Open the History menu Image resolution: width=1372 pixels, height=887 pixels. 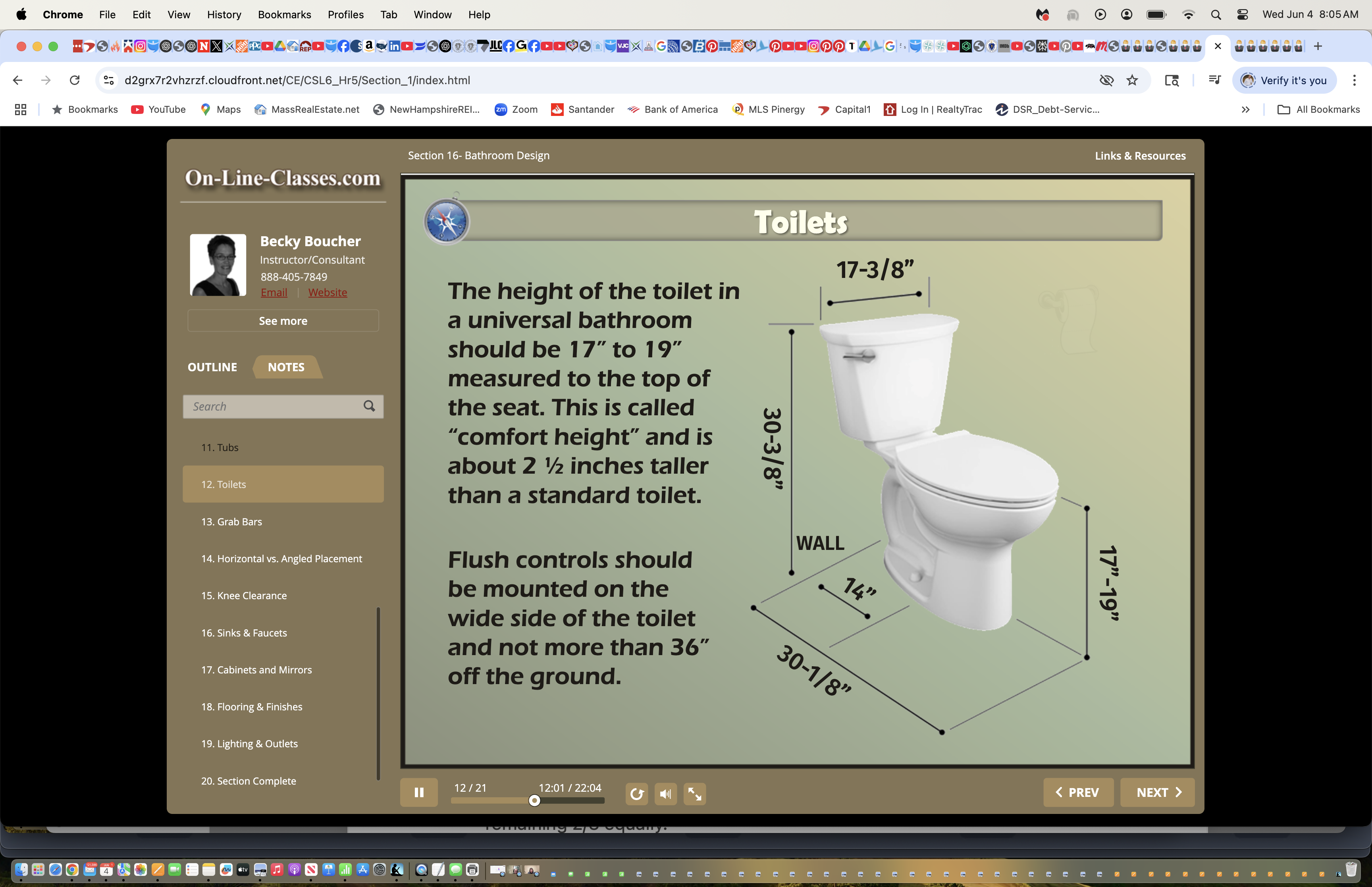coord(224,14)
